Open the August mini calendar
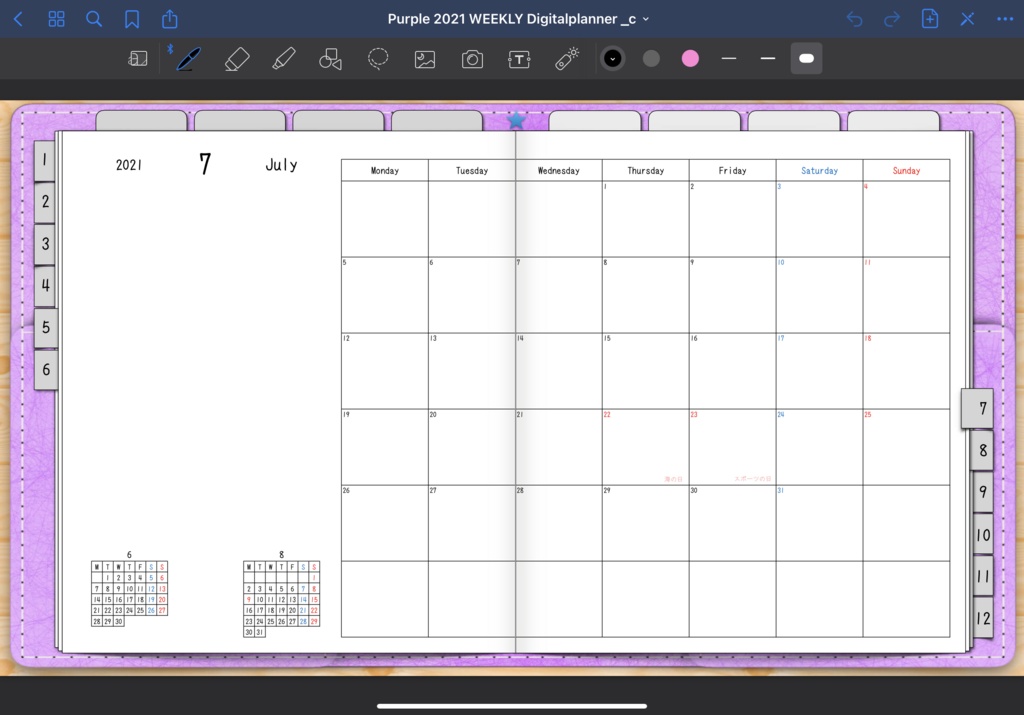Image resolution: width=1024 pixels, height=715 pixels. point(281,595)
